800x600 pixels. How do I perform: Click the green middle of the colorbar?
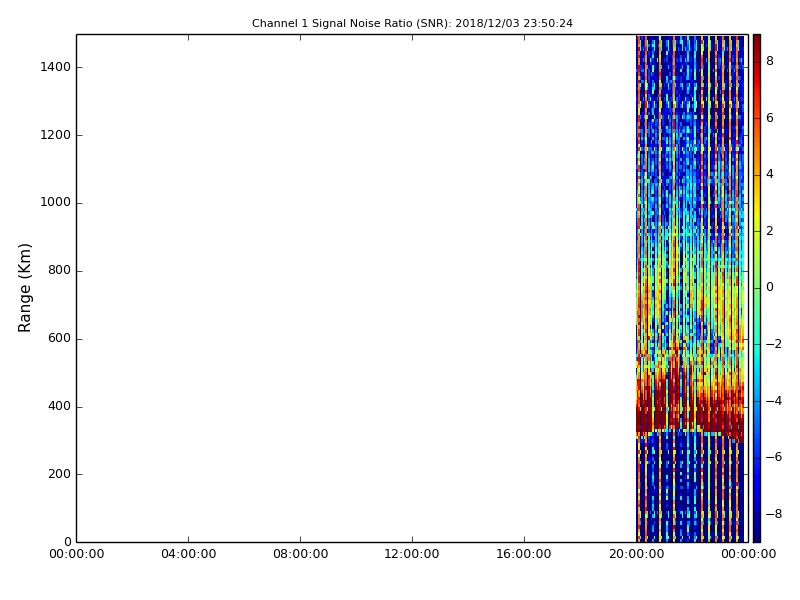coord(757,287)
